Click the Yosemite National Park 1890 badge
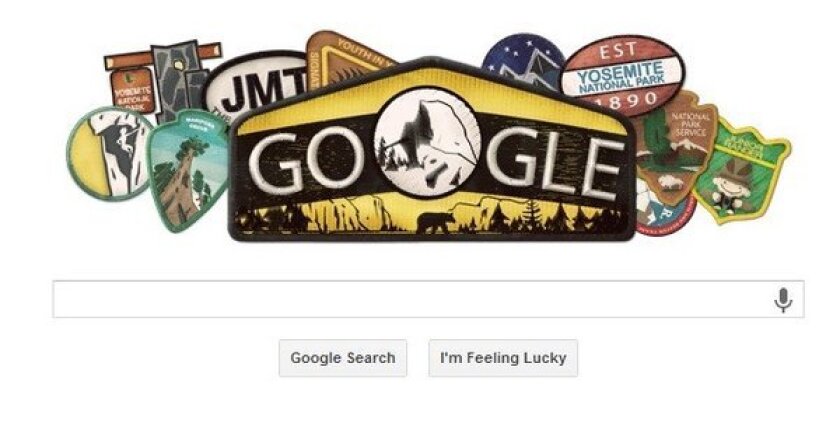Screen dimensions: 840x426 pos(623,75)
